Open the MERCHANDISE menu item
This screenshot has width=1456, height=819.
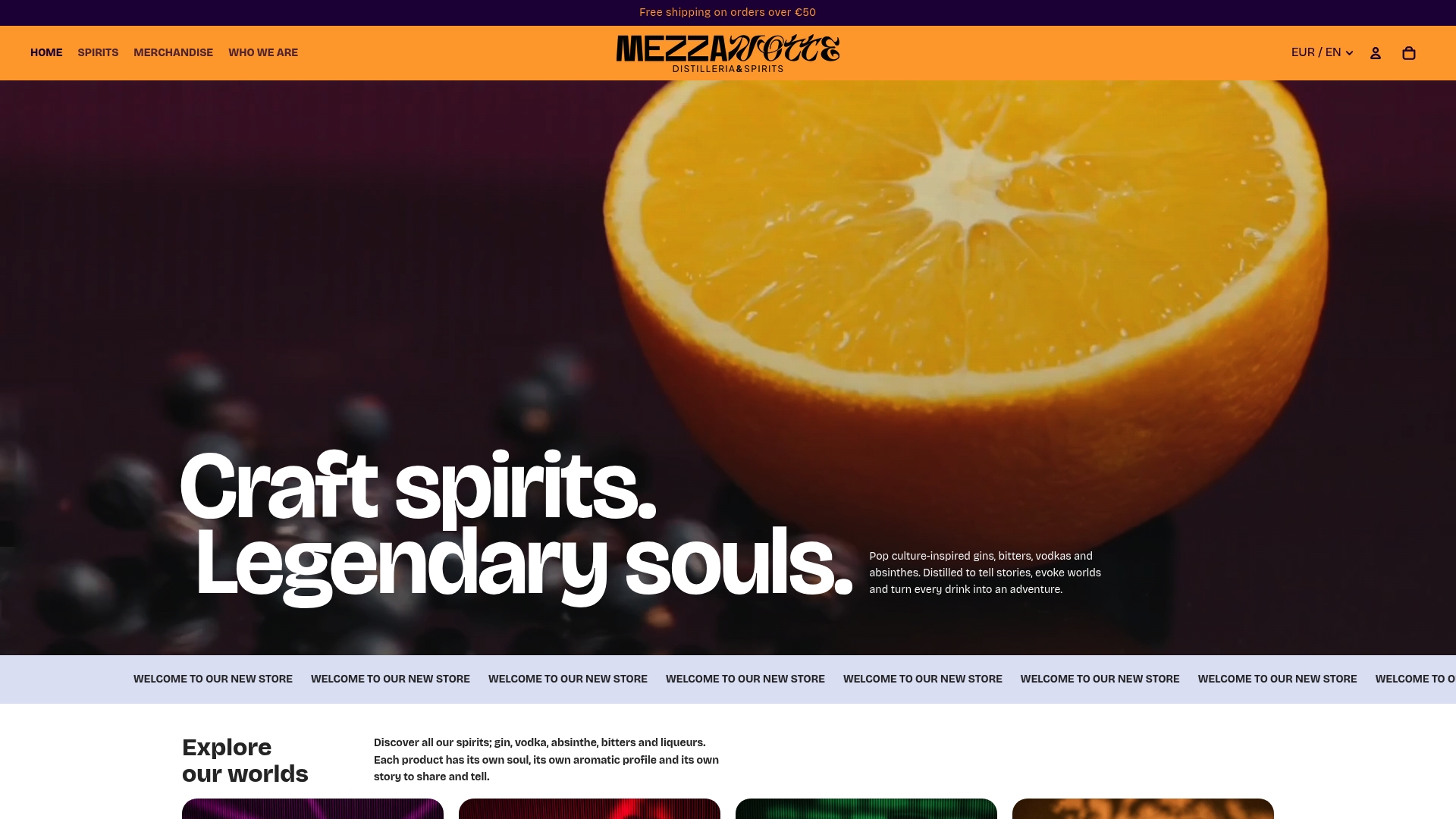point(173,52)
